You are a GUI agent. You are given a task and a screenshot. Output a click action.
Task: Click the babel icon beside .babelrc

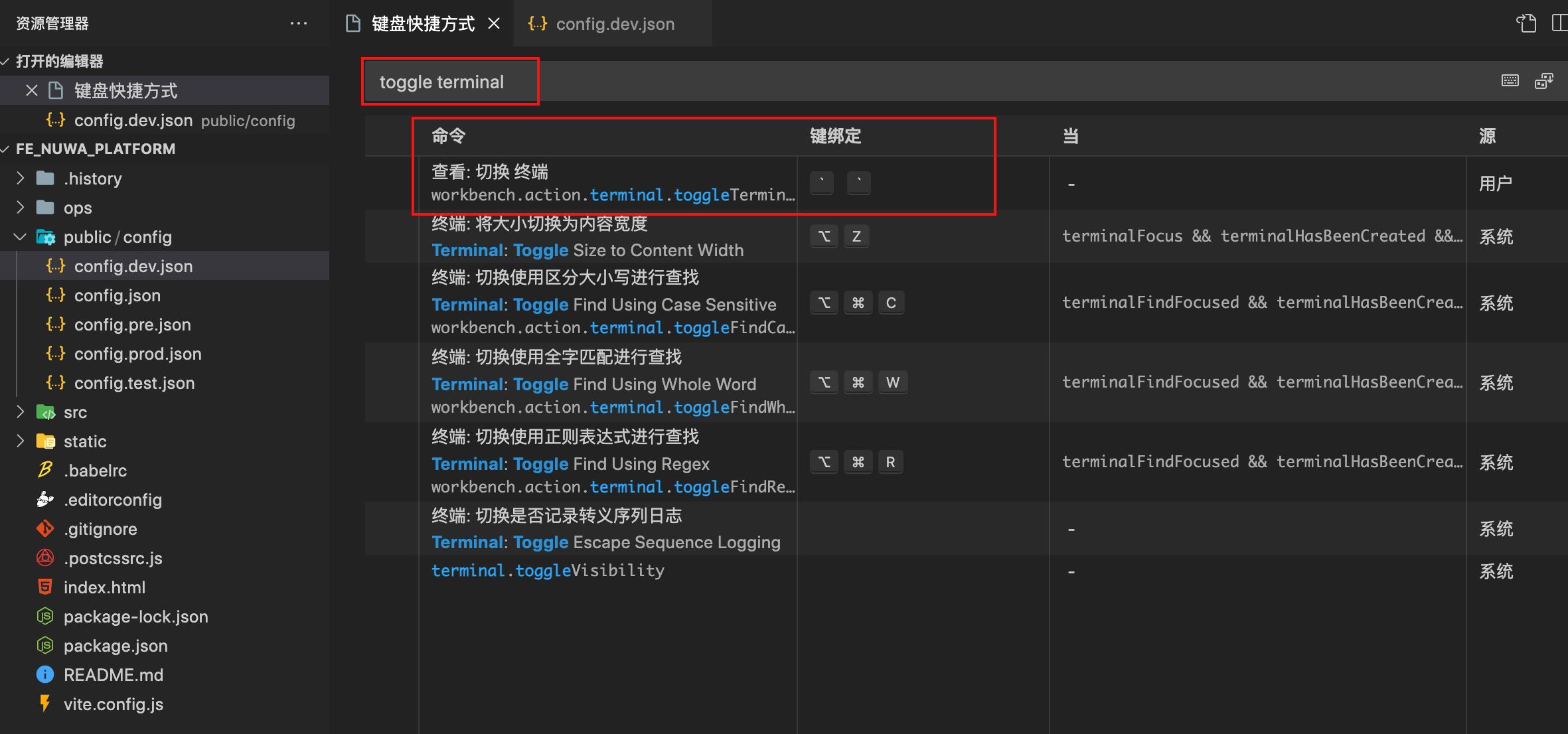coord(45,470)
